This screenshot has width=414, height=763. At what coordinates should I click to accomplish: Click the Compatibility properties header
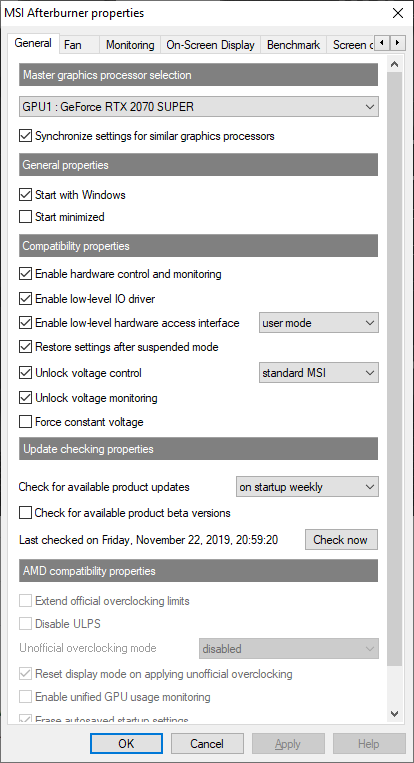click(x=198, y=246)
